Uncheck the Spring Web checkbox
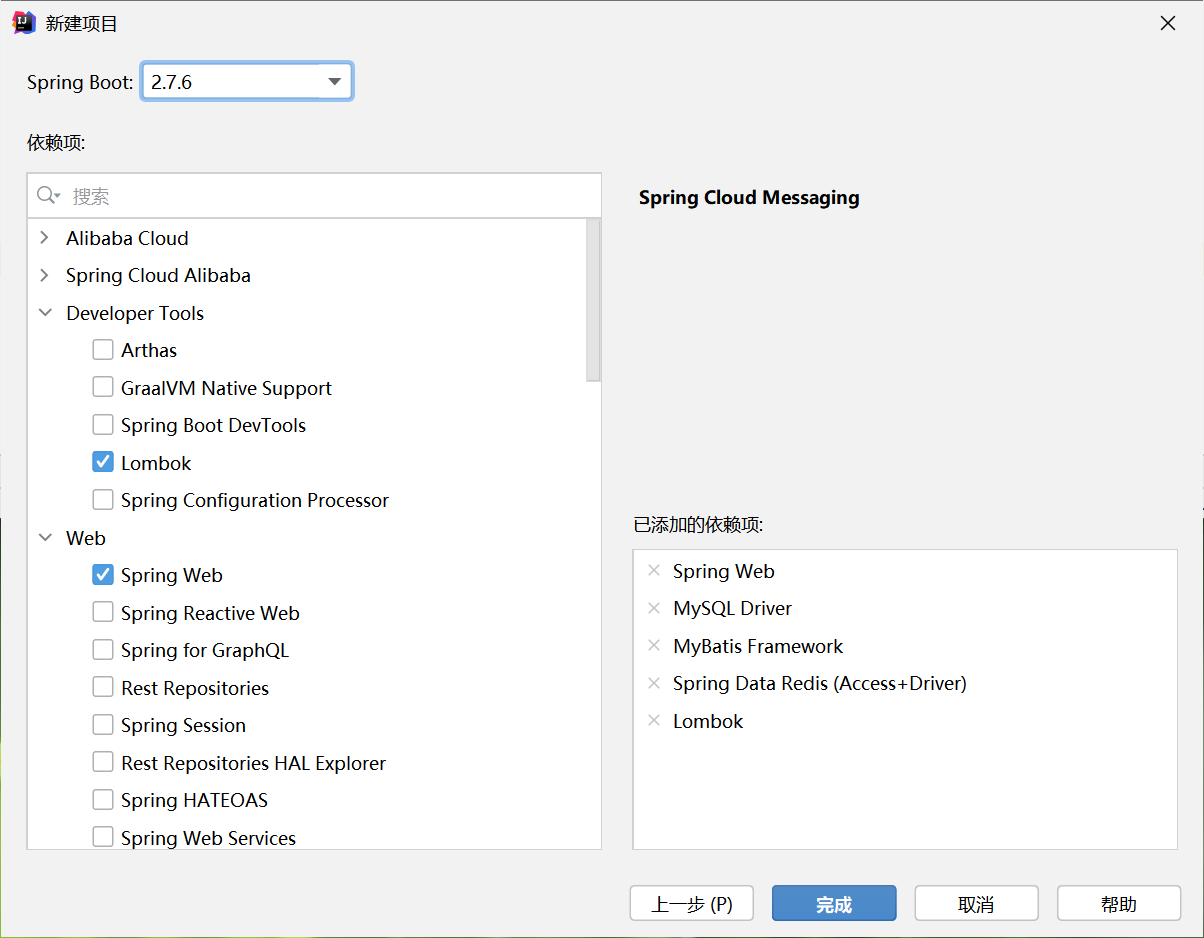The image size is (1204, 938). (103, 575)
